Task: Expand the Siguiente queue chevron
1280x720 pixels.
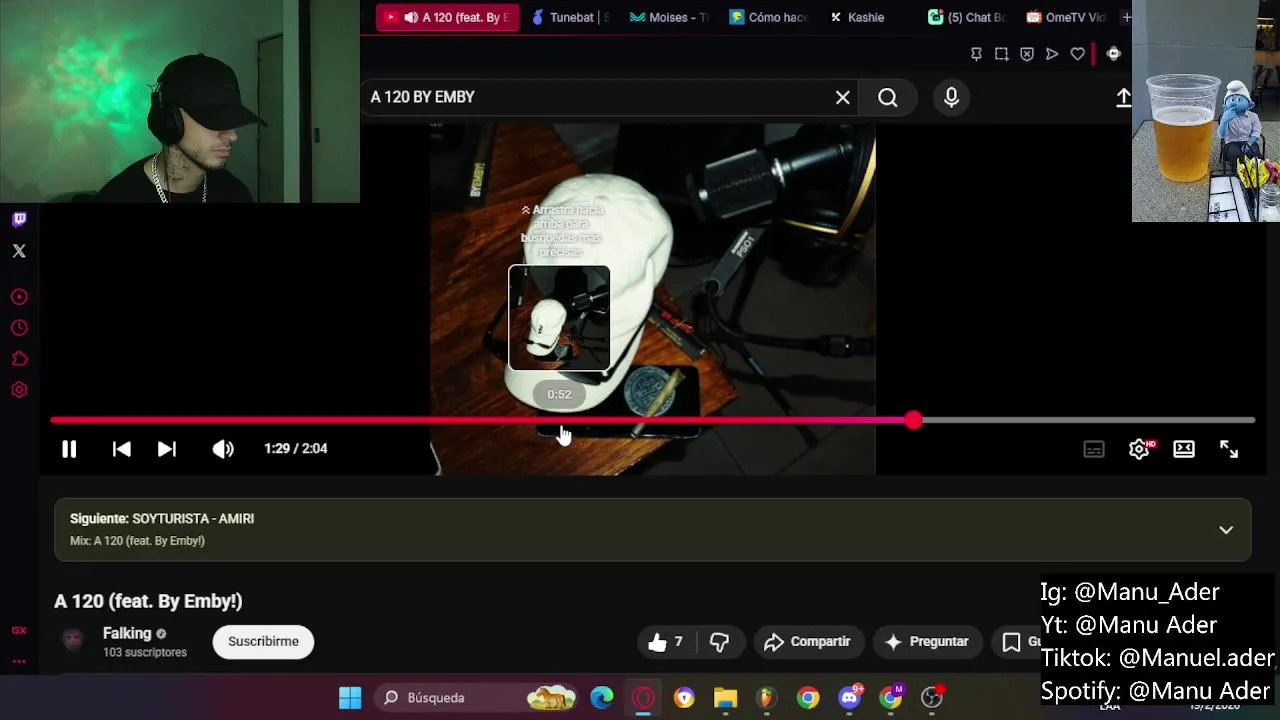Action: [1226, 530]
